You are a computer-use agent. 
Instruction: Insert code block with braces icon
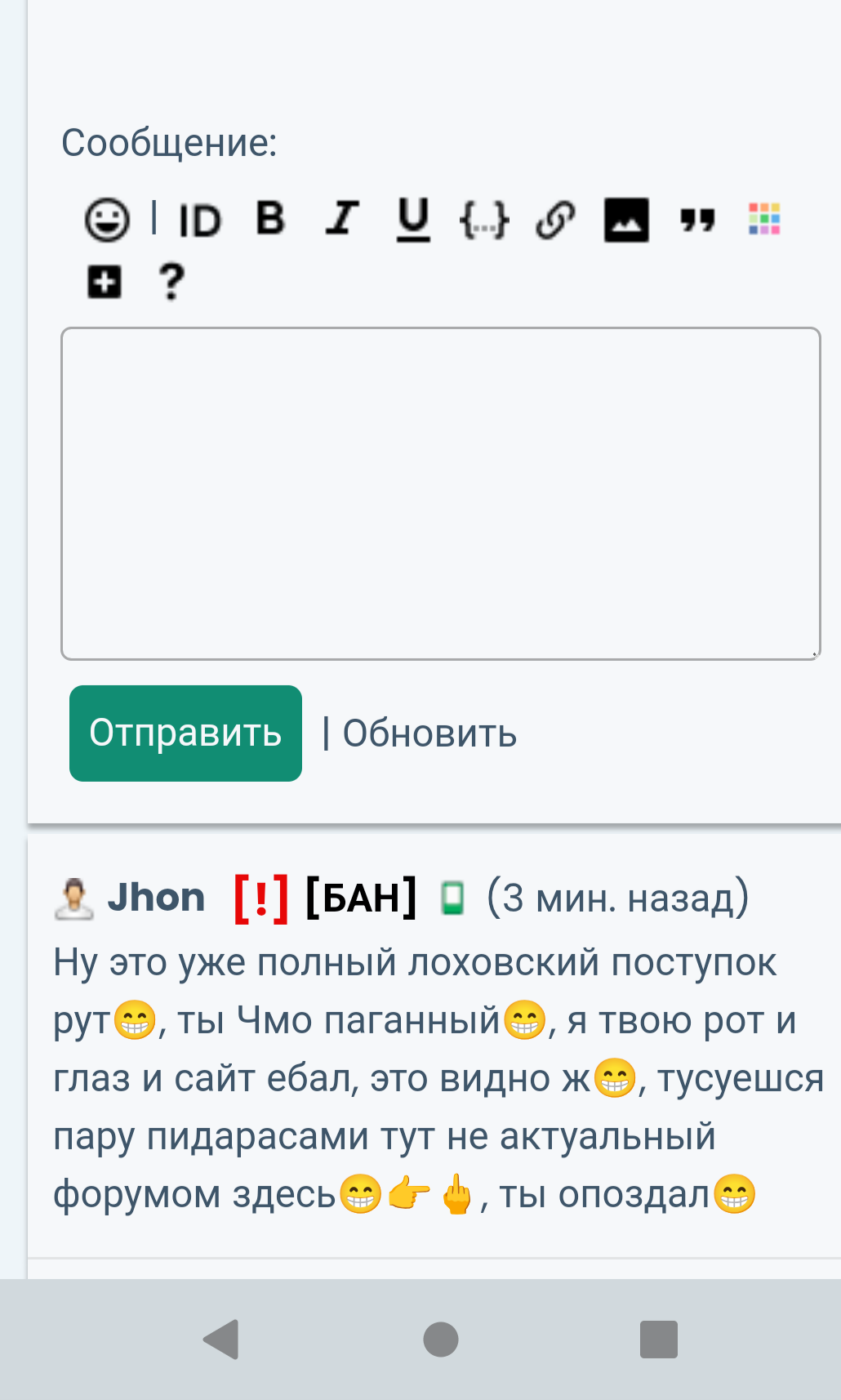[x=484, y=220]
